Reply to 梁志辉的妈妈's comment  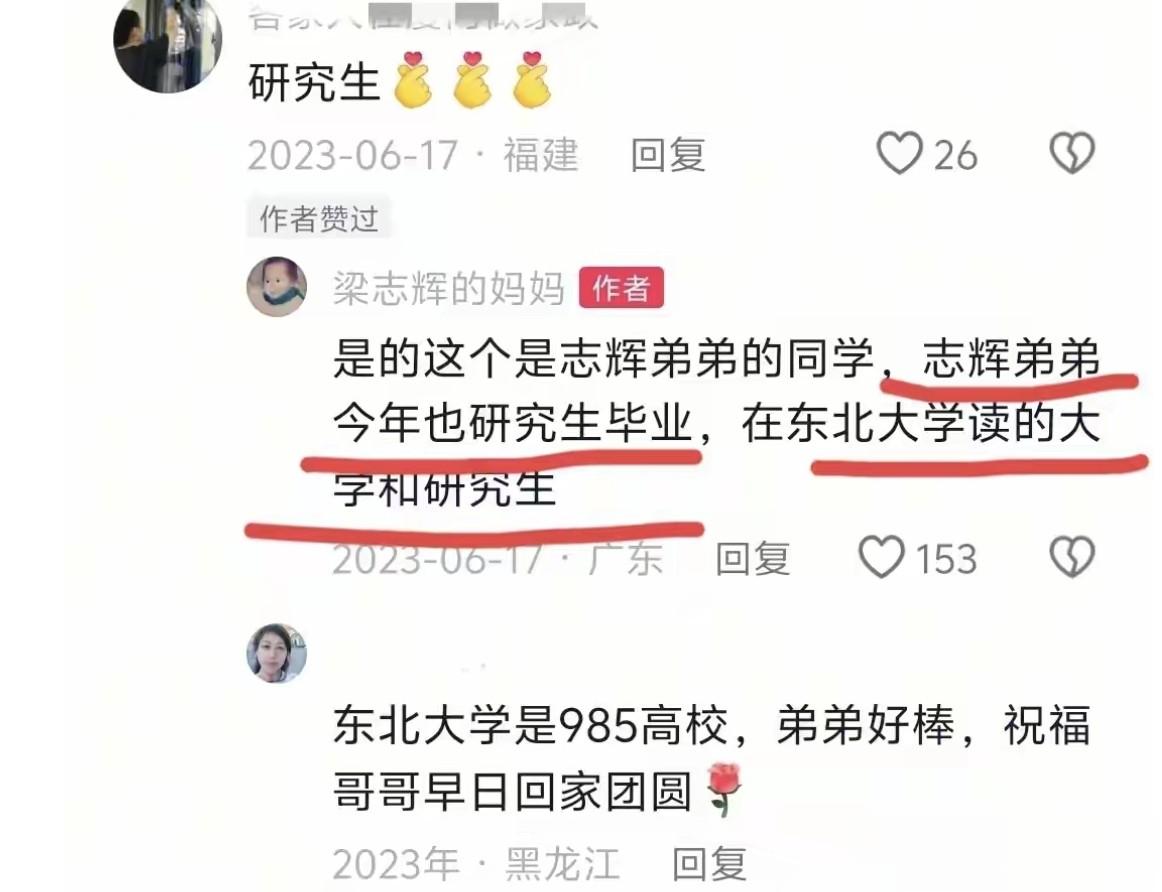pyautogui.click(x=752, y=559)
